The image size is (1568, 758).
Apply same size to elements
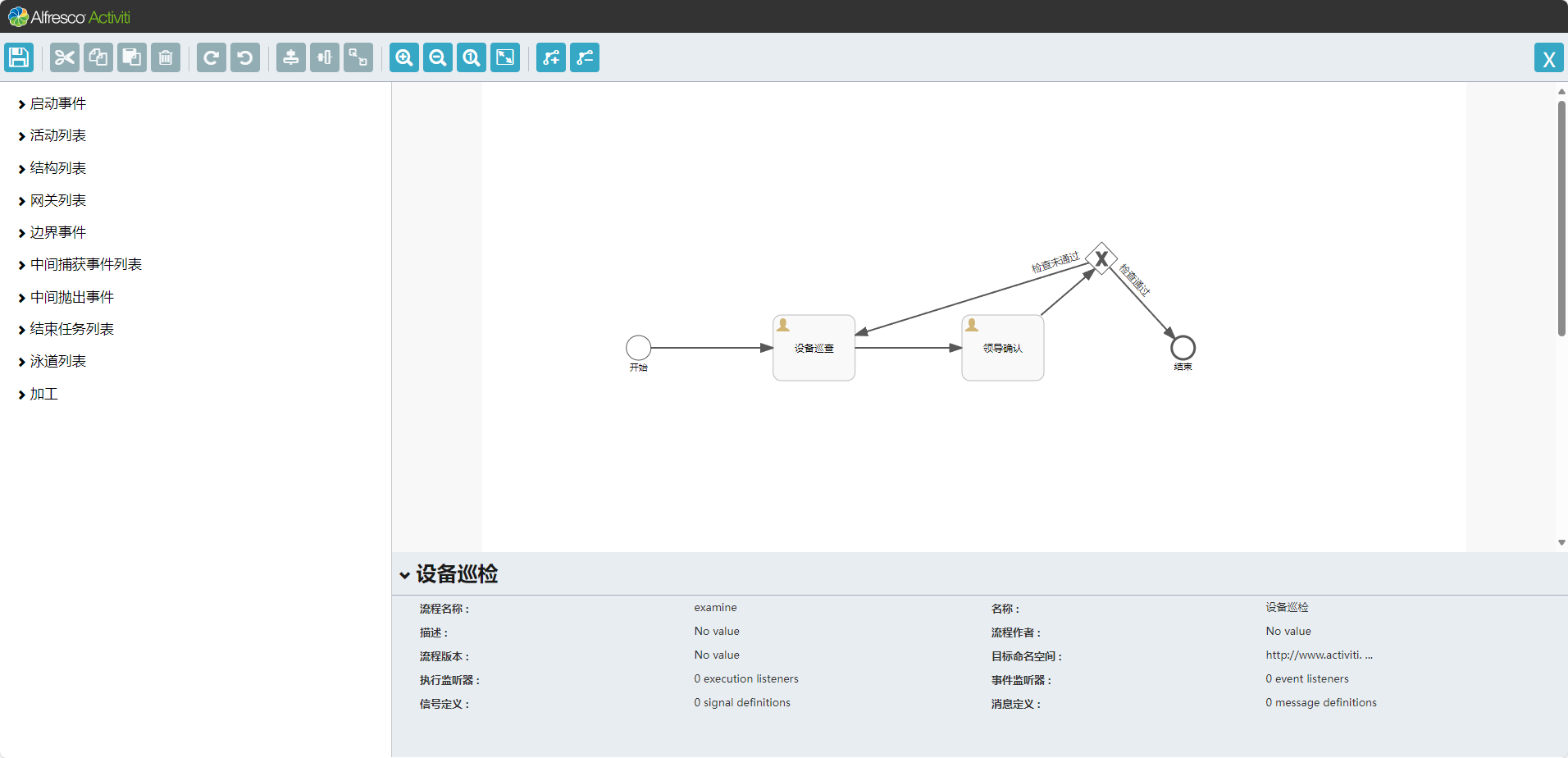(358, 57)
